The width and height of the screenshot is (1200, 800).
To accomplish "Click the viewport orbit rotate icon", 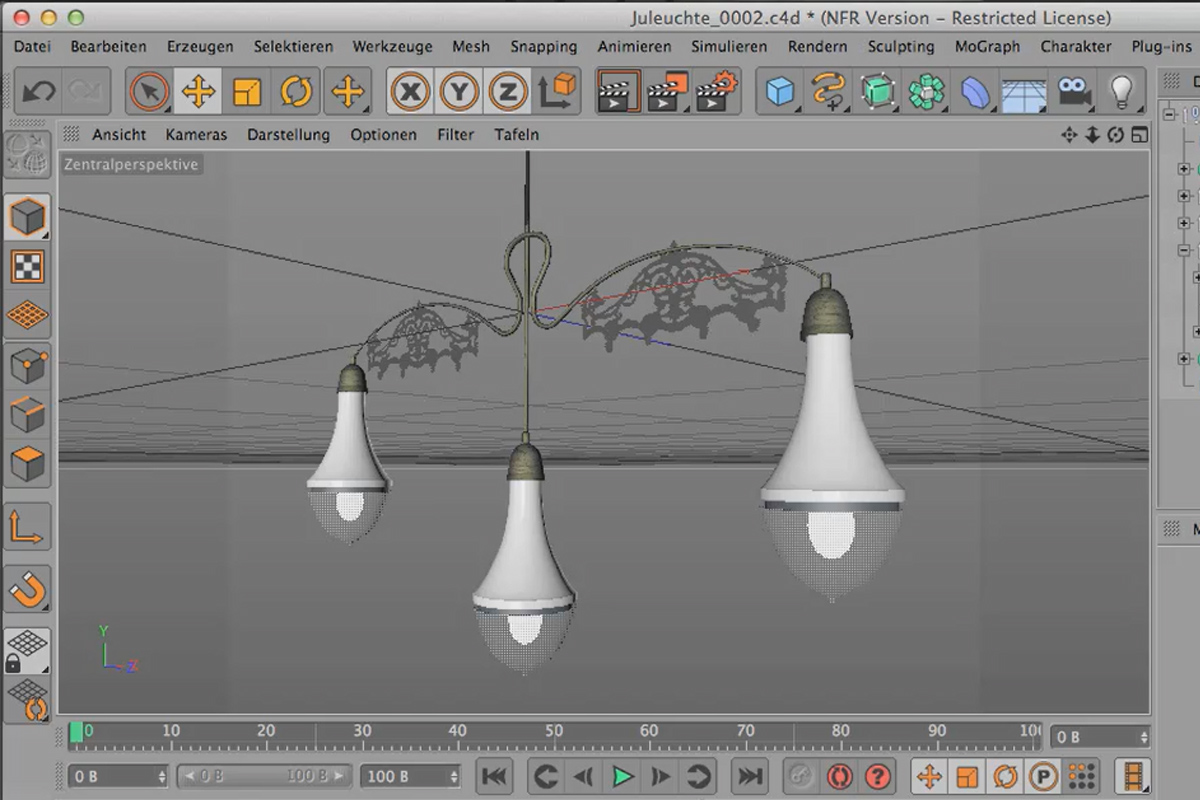I will coord(1115,134).
